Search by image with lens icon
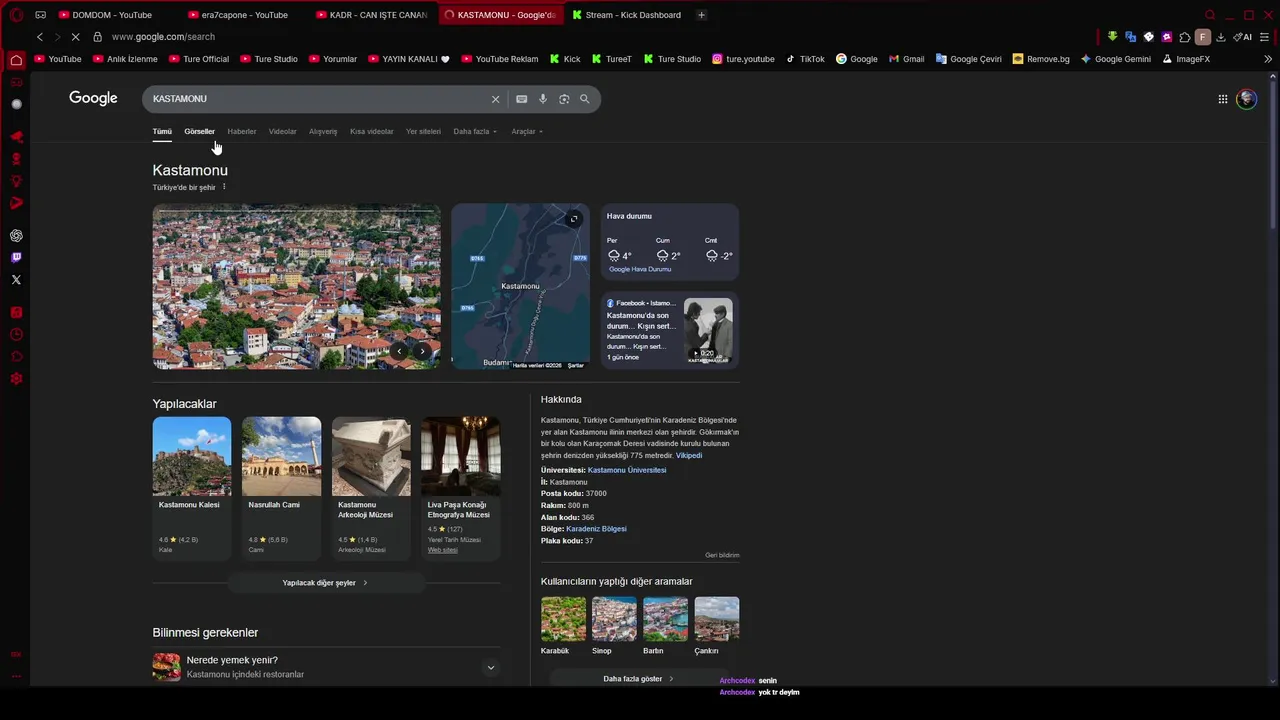The image size is (1280, 720). [x=564, y=99]
